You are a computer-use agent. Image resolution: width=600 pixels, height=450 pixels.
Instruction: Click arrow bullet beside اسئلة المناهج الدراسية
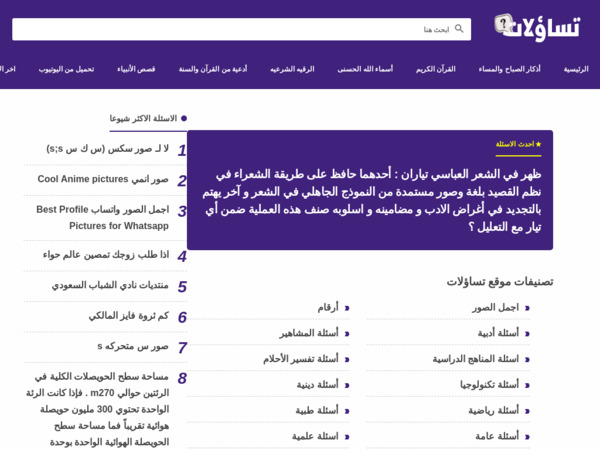(x=527, y=359)
